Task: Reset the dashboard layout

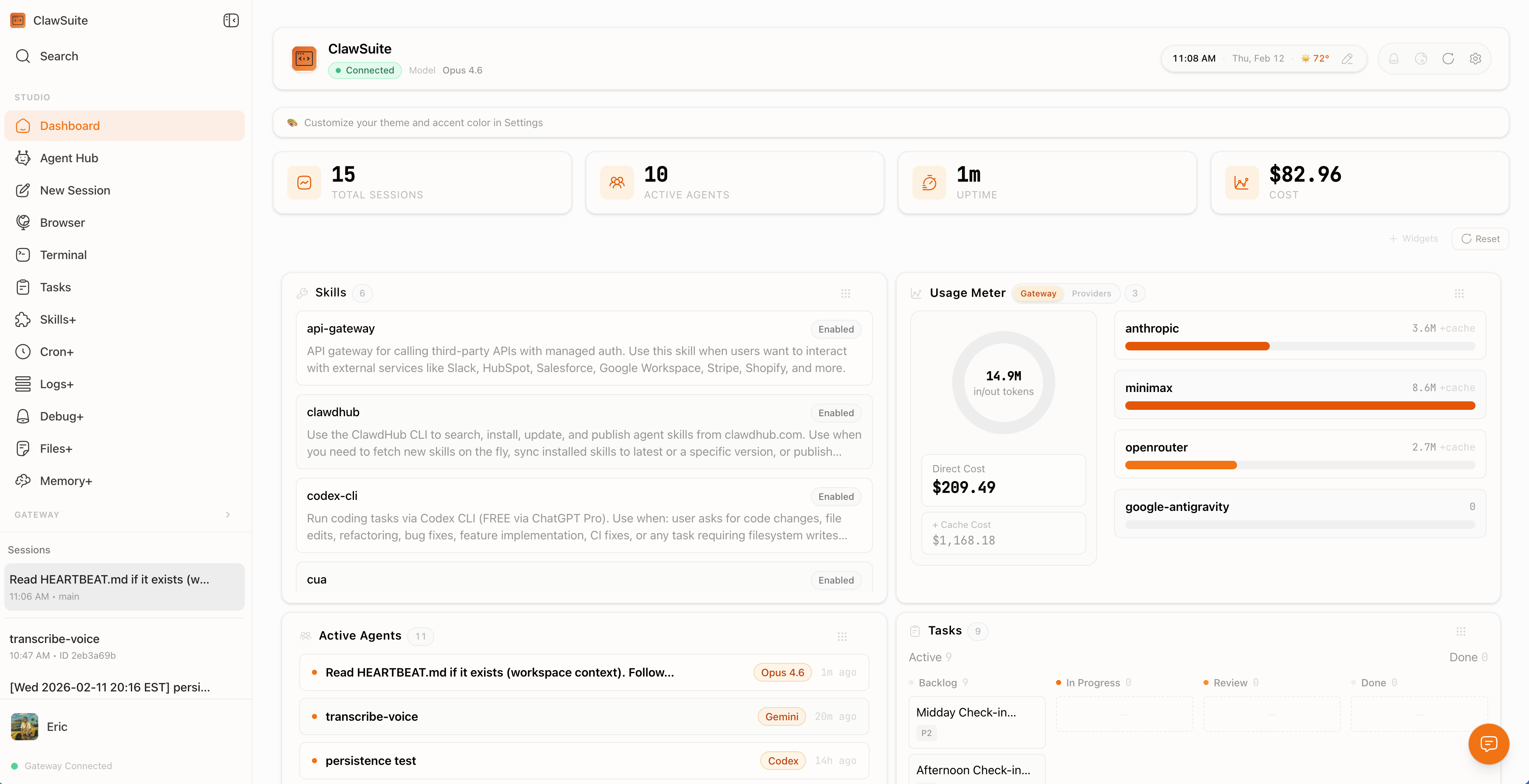Action: pos(1480,238)
